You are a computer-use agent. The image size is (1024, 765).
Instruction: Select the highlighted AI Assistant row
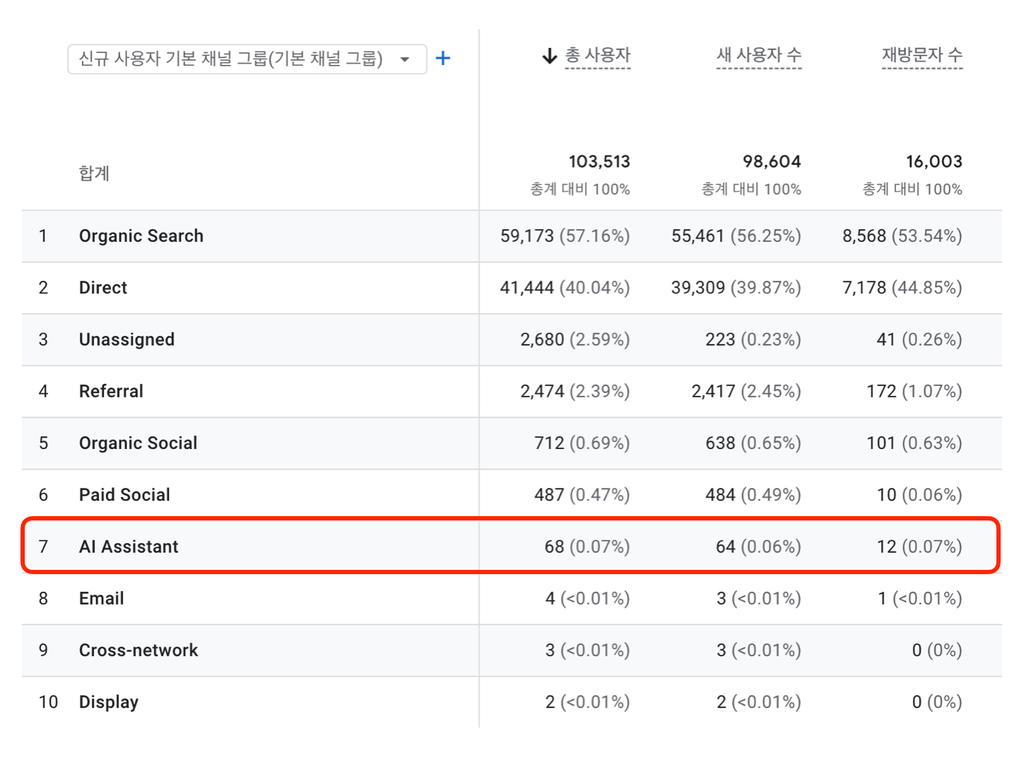[x=512, y=547]
